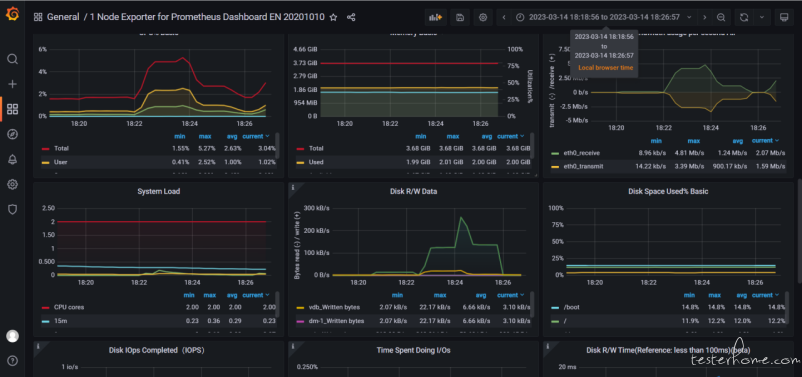The image size is (802, 377).
Task: Expand the refresh interval dropdown arrow
Action: (x=762, y=17)
